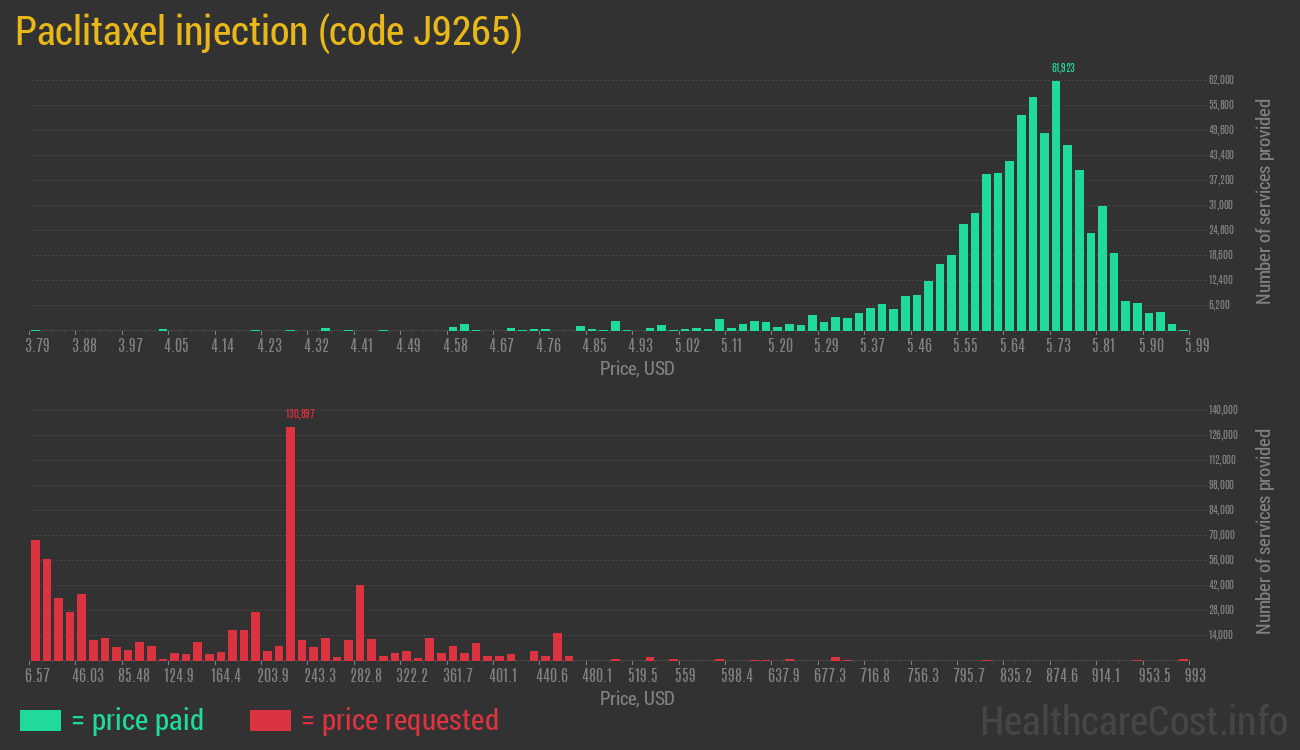Screen dimensions: 1300x750
Task: Click the tall red bar near 282.8
Action: pos(360,622)
